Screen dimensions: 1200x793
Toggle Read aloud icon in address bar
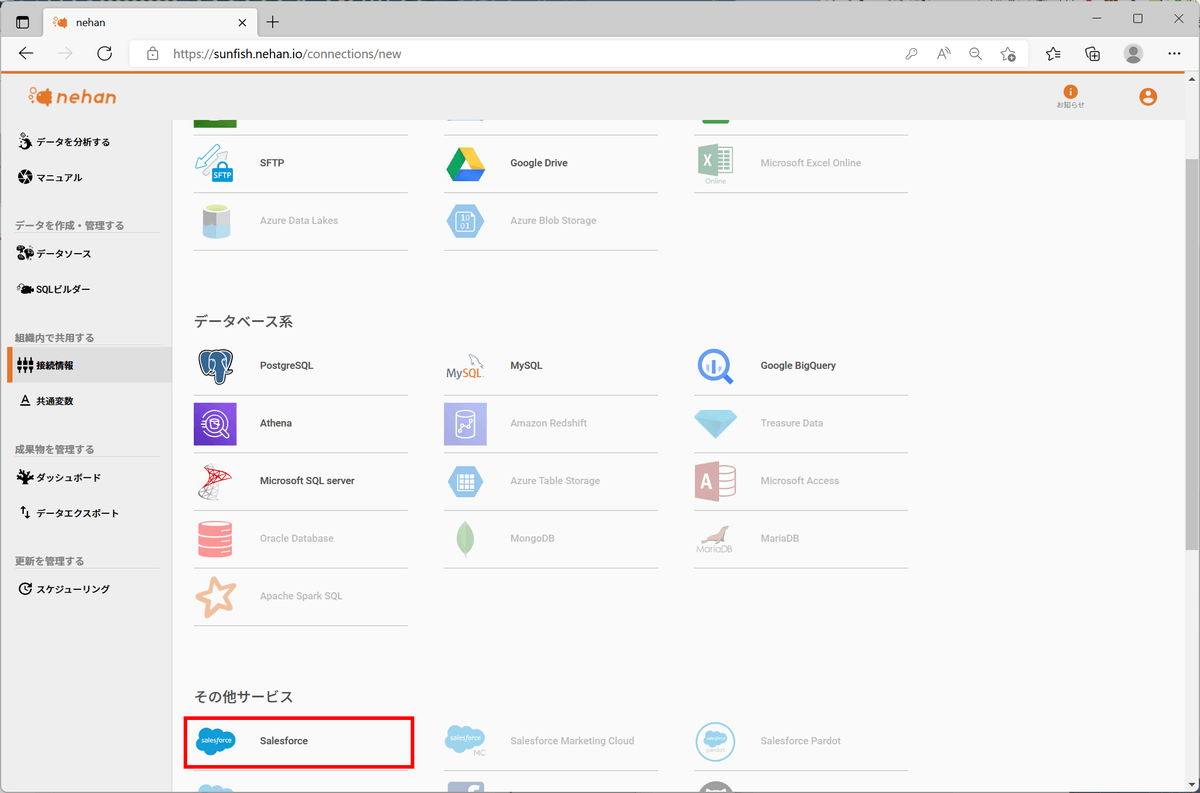[943, 54]
